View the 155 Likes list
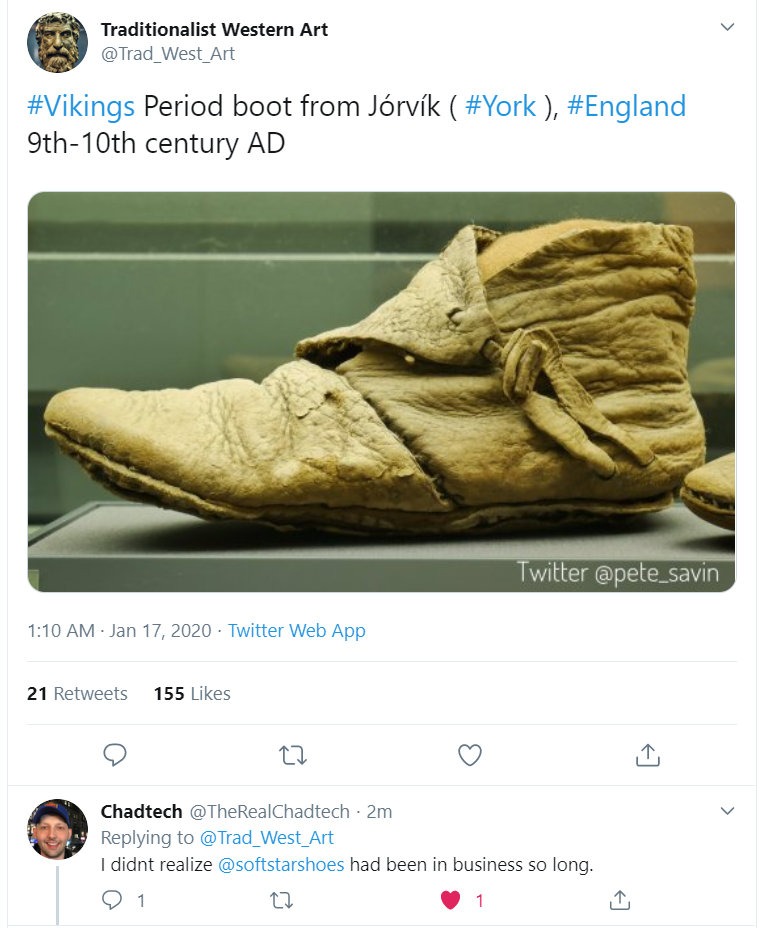Image resolution: width=762 pixels, height=928 pixels. [192, 693]
